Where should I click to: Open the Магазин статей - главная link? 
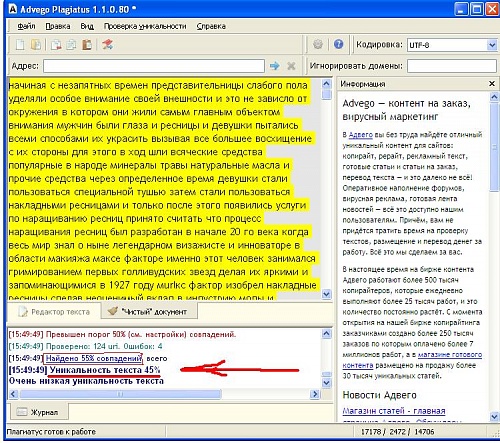click(394, 411)
